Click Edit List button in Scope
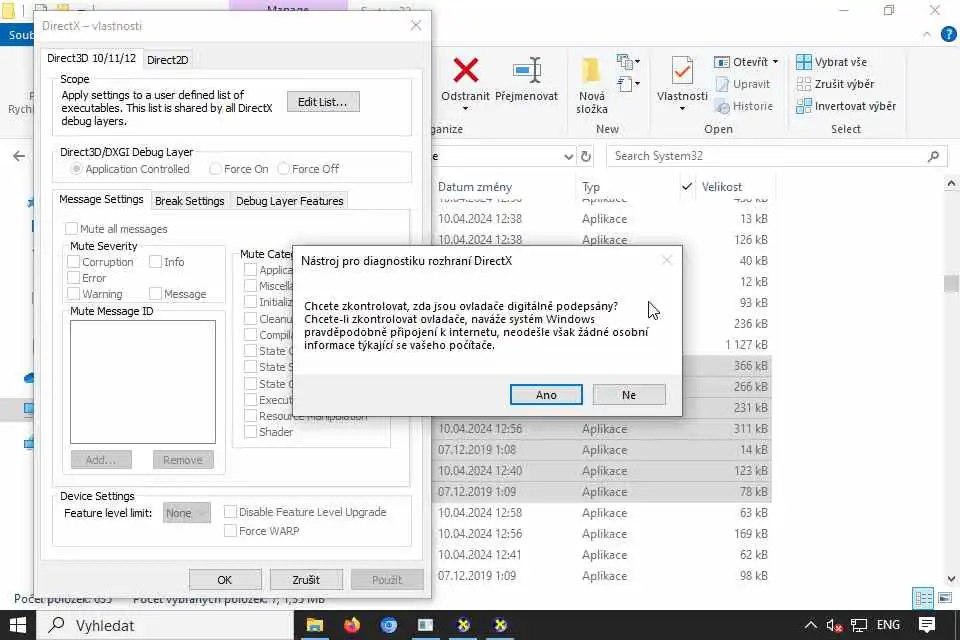 [x=323, y=102]
